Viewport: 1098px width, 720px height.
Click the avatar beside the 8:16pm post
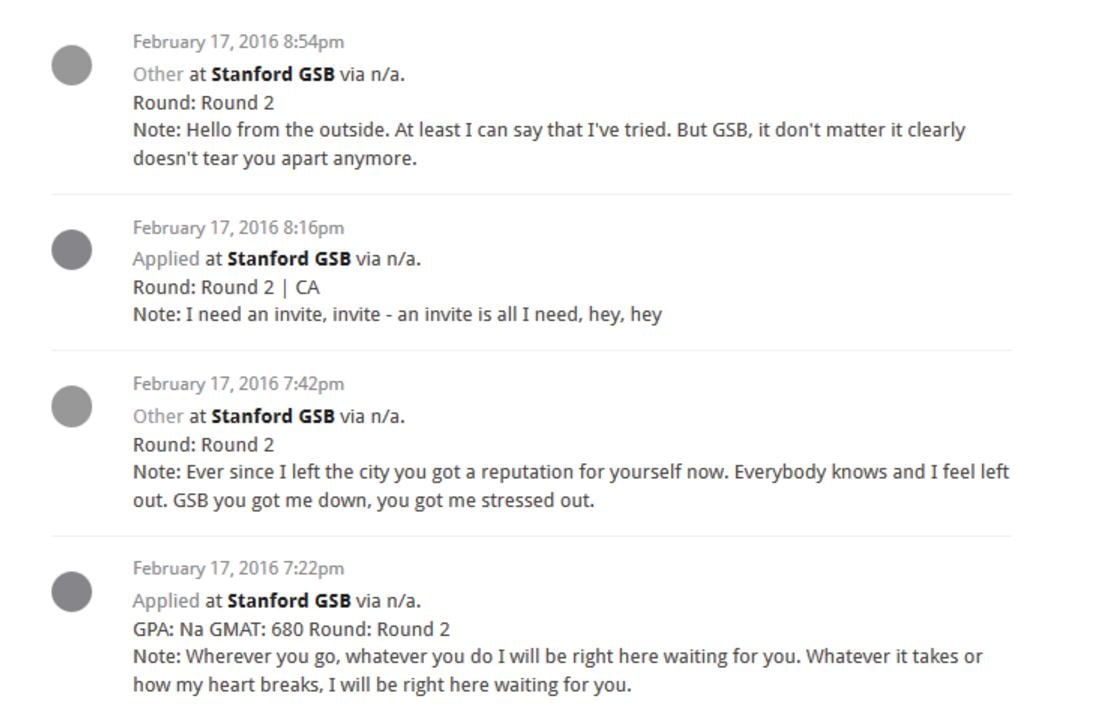click(x=72, y=250)
